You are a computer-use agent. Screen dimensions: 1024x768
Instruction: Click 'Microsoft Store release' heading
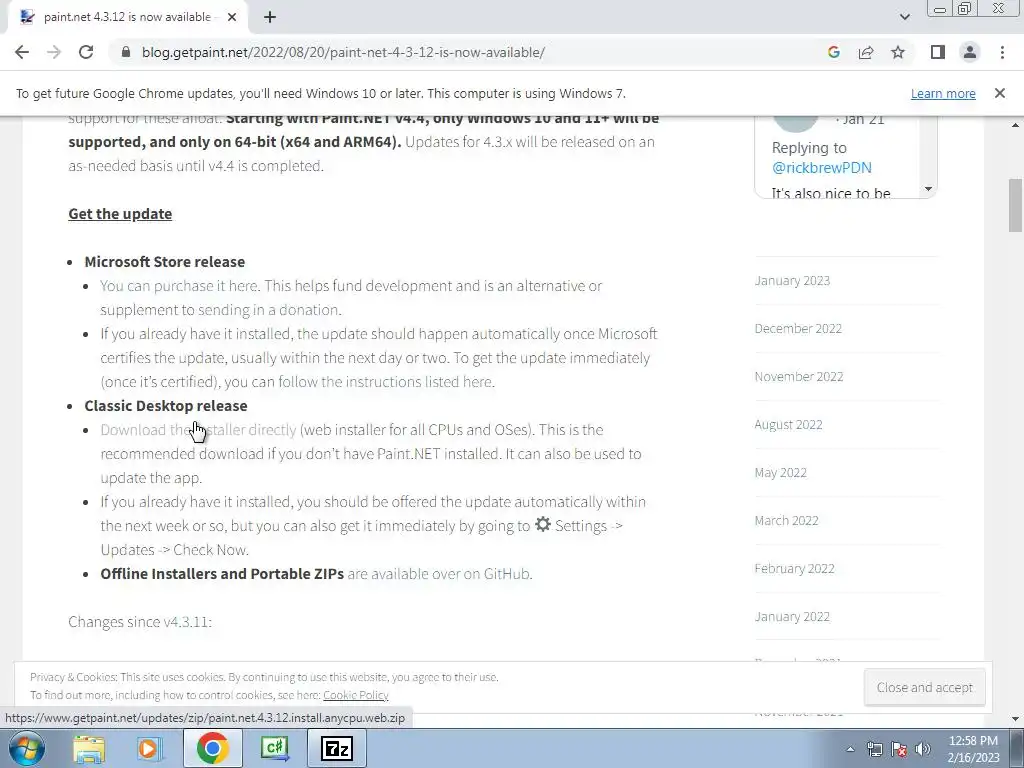click(165, 262)
